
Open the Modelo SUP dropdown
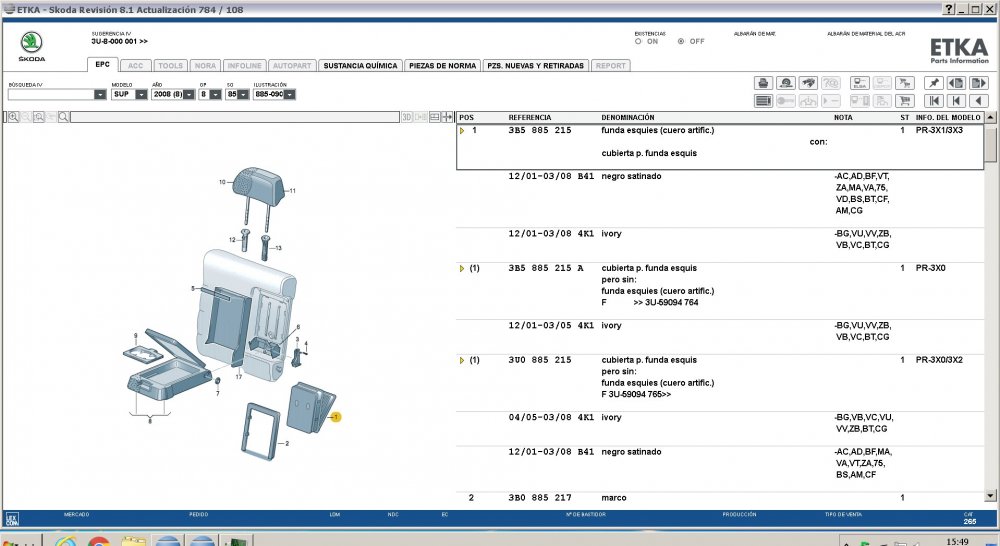(141, 94)
